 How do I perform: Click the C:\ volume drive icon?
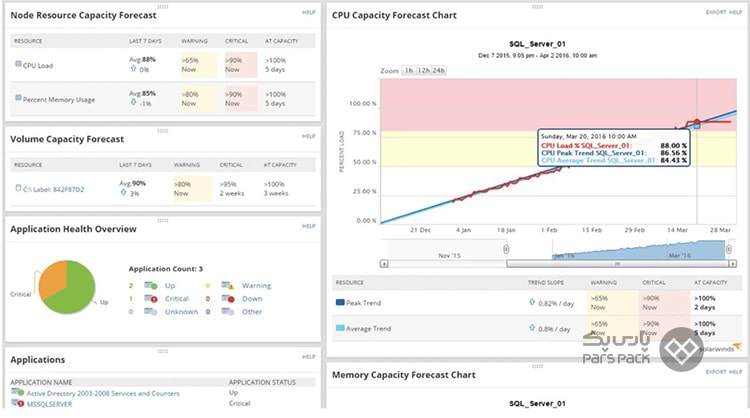pyautogui.click(x=18, y=188)
